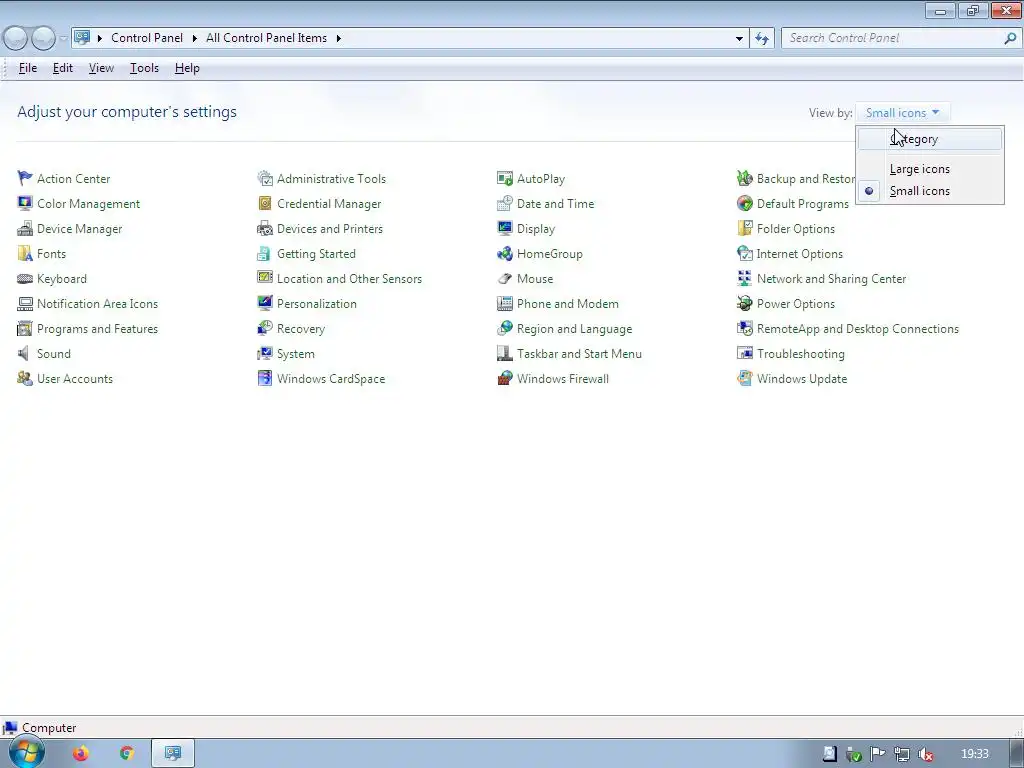This screenshot has height=768, width=1024.
Task: Open the Edit menu
Action: point(63,68)
